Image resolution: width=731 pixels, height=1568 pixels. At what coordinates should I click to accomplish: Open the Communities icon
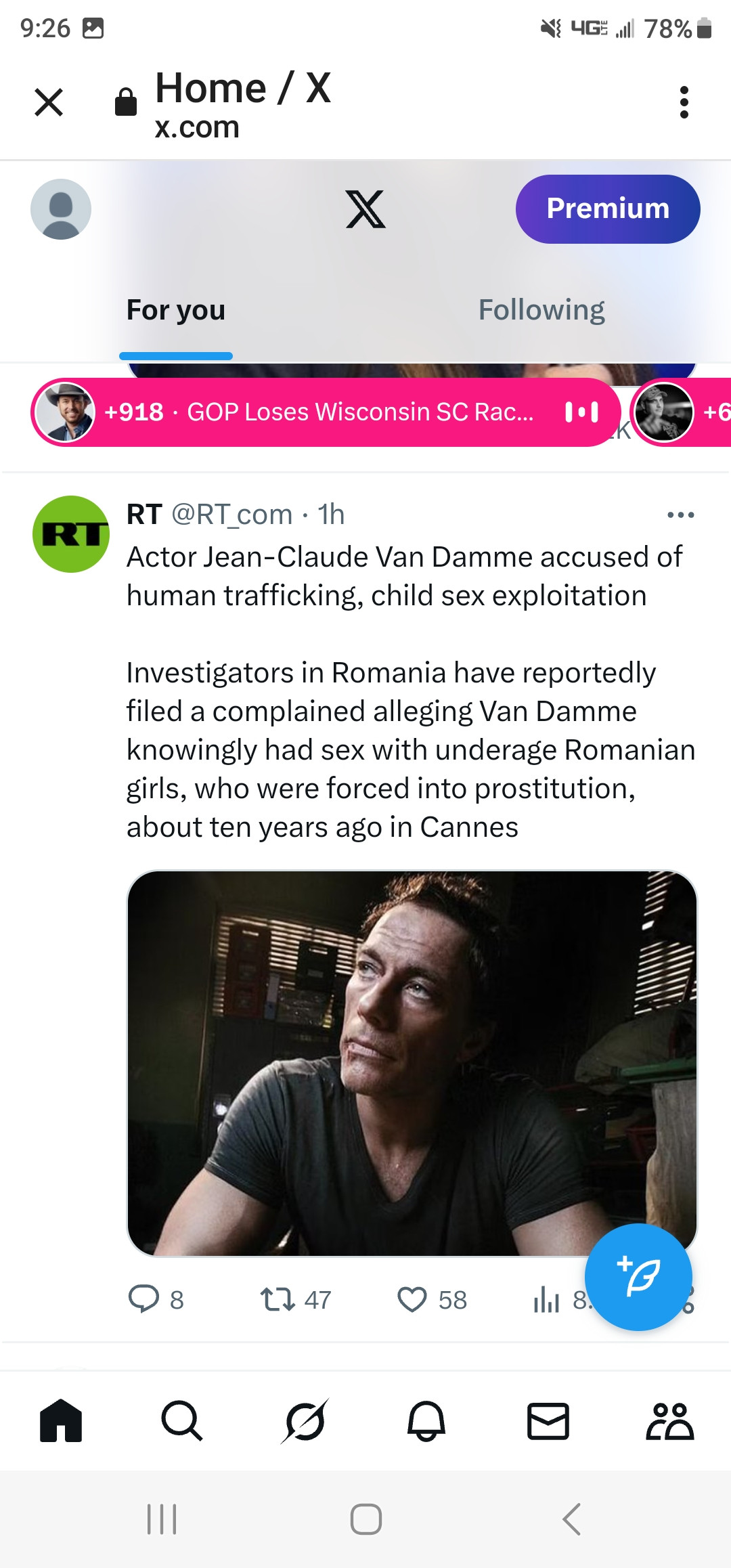pos(669,1420)
